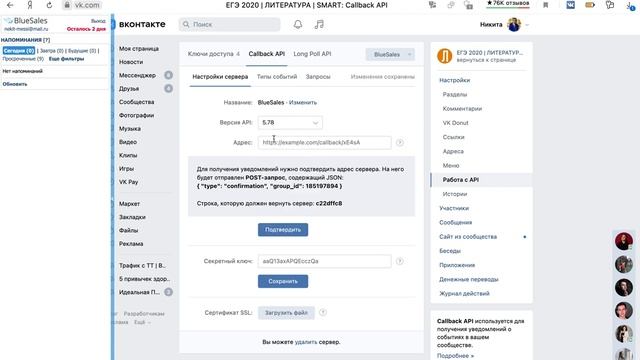
Task: Click the bookmark icon in browser toolbar
Action: point(545,5)
